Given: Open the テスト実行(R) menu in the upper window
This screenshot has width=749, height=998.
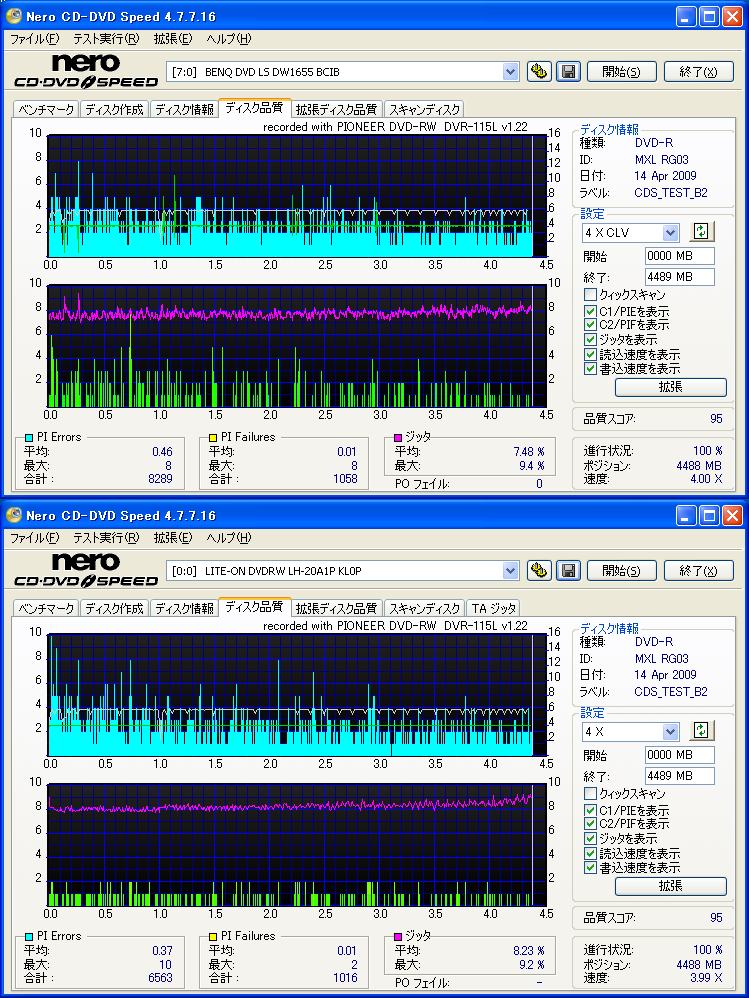Looking at the screenshot, I should pos(106,39).
